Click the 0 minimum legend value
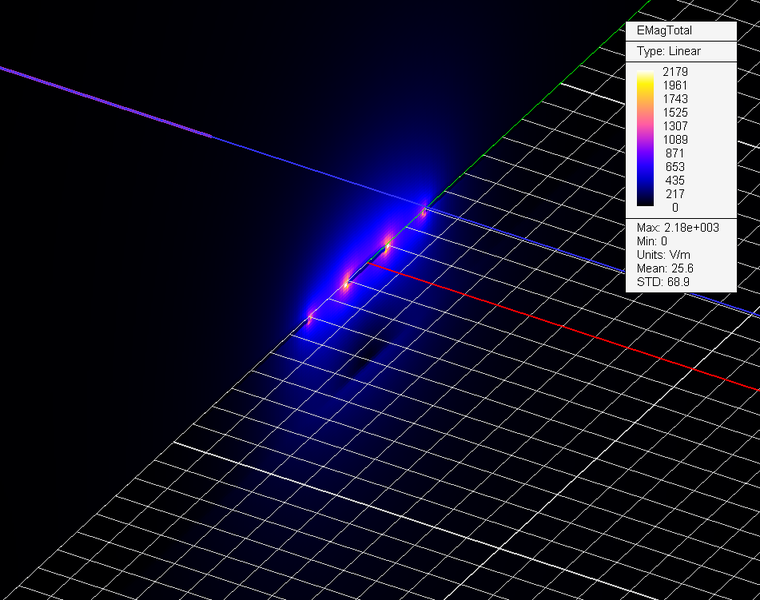Screen dimensions: 760x600 click(x=675, y=208)
